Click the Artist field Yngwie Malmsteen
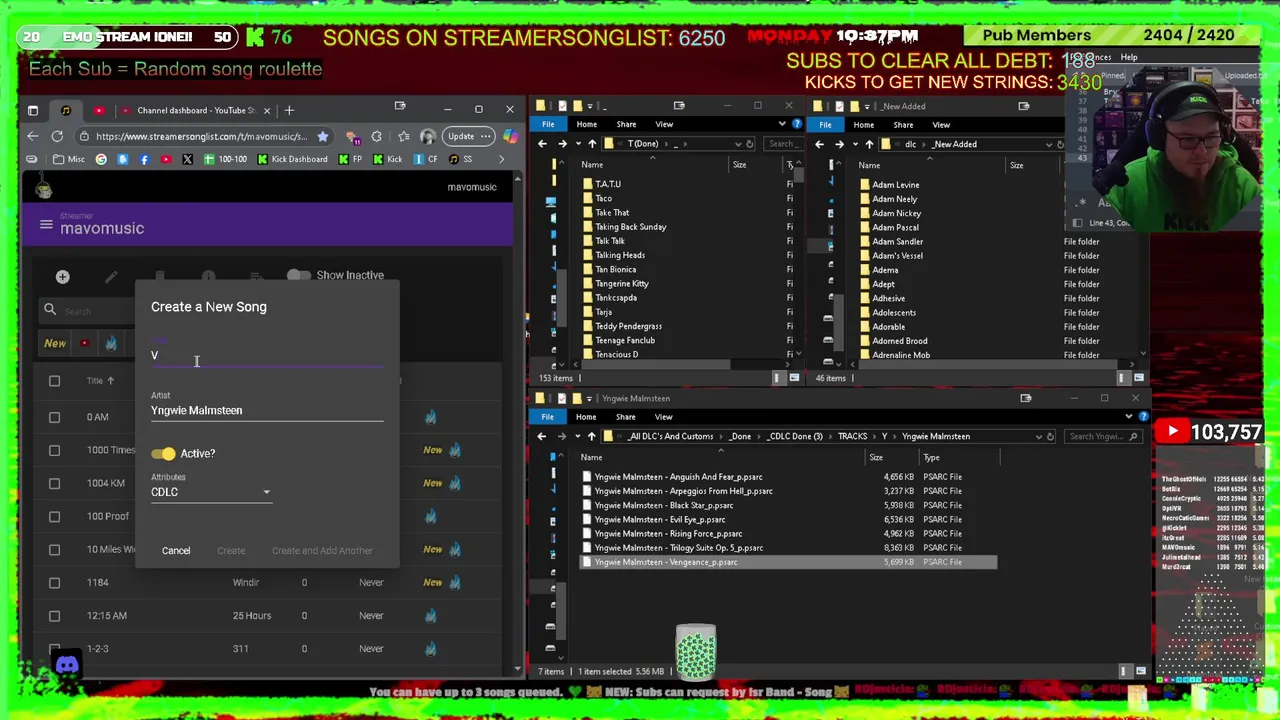The image size is (1280, 720). click(x=267, y=410)
